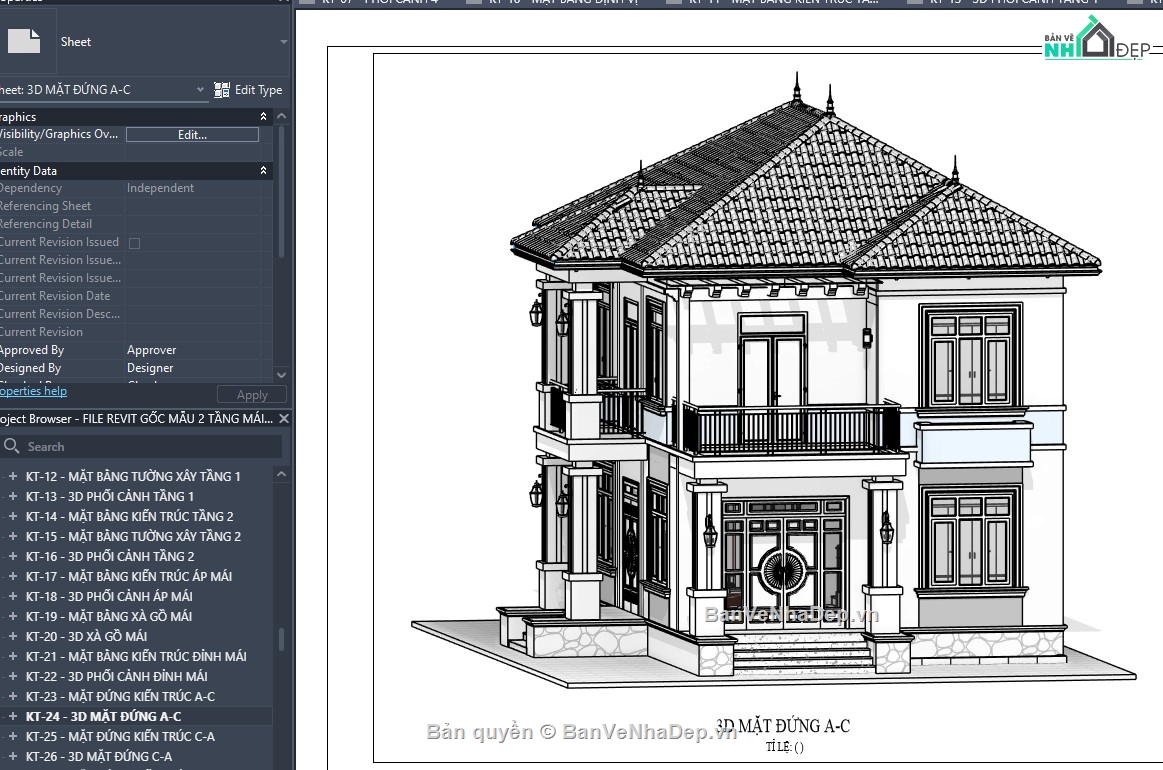Click the Designed By value field
The width and height of the screenshot is (1163, 770).
(193, 368)
